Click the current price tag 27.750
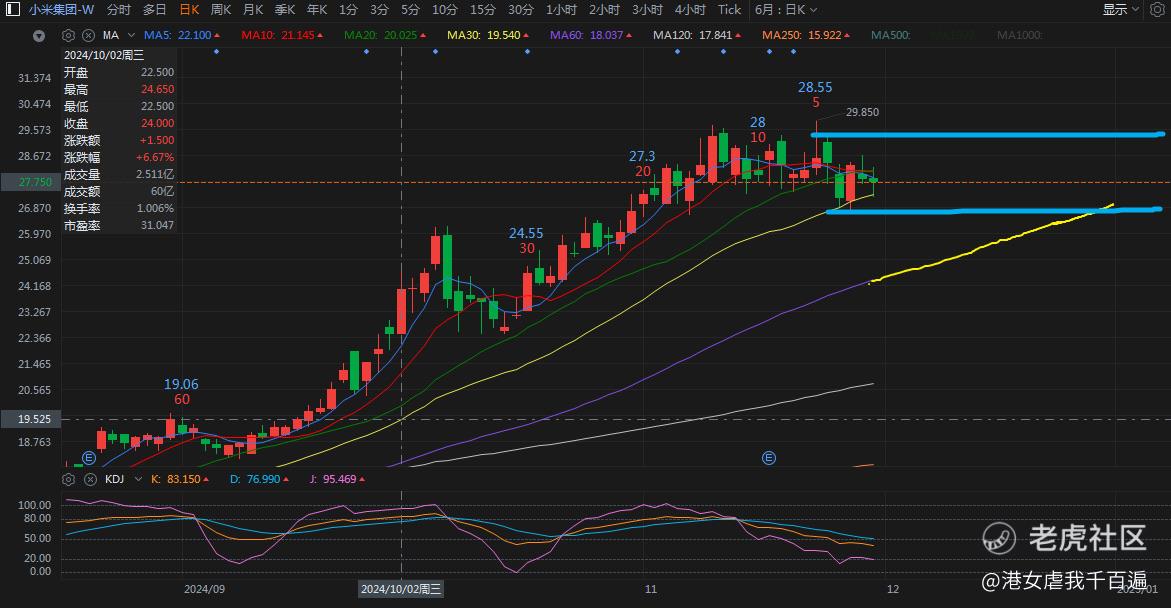This screenshot has width=1171, height=608. tap(31, 182)
